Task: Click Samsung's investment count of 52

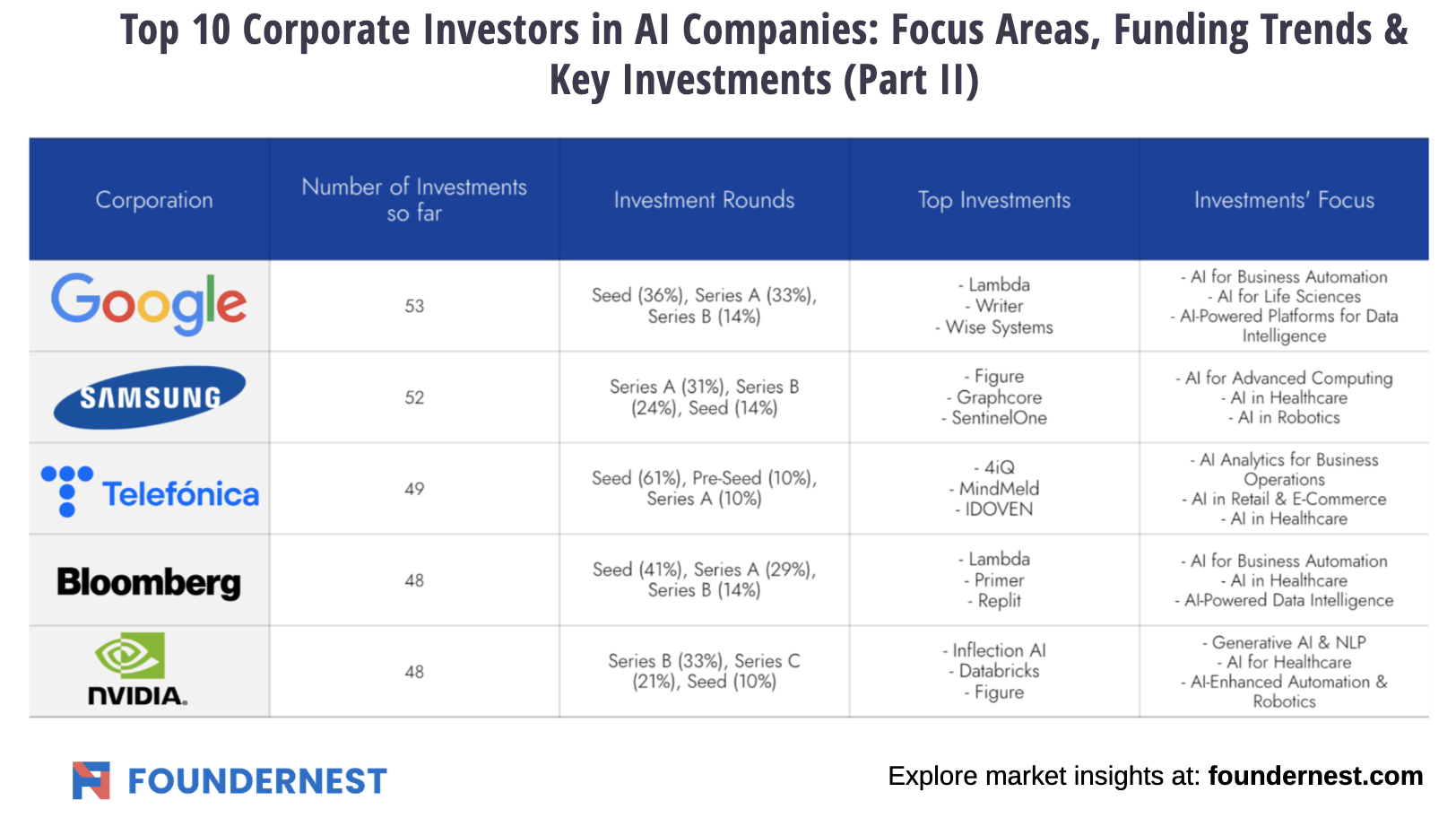Action: pos(414,397)
